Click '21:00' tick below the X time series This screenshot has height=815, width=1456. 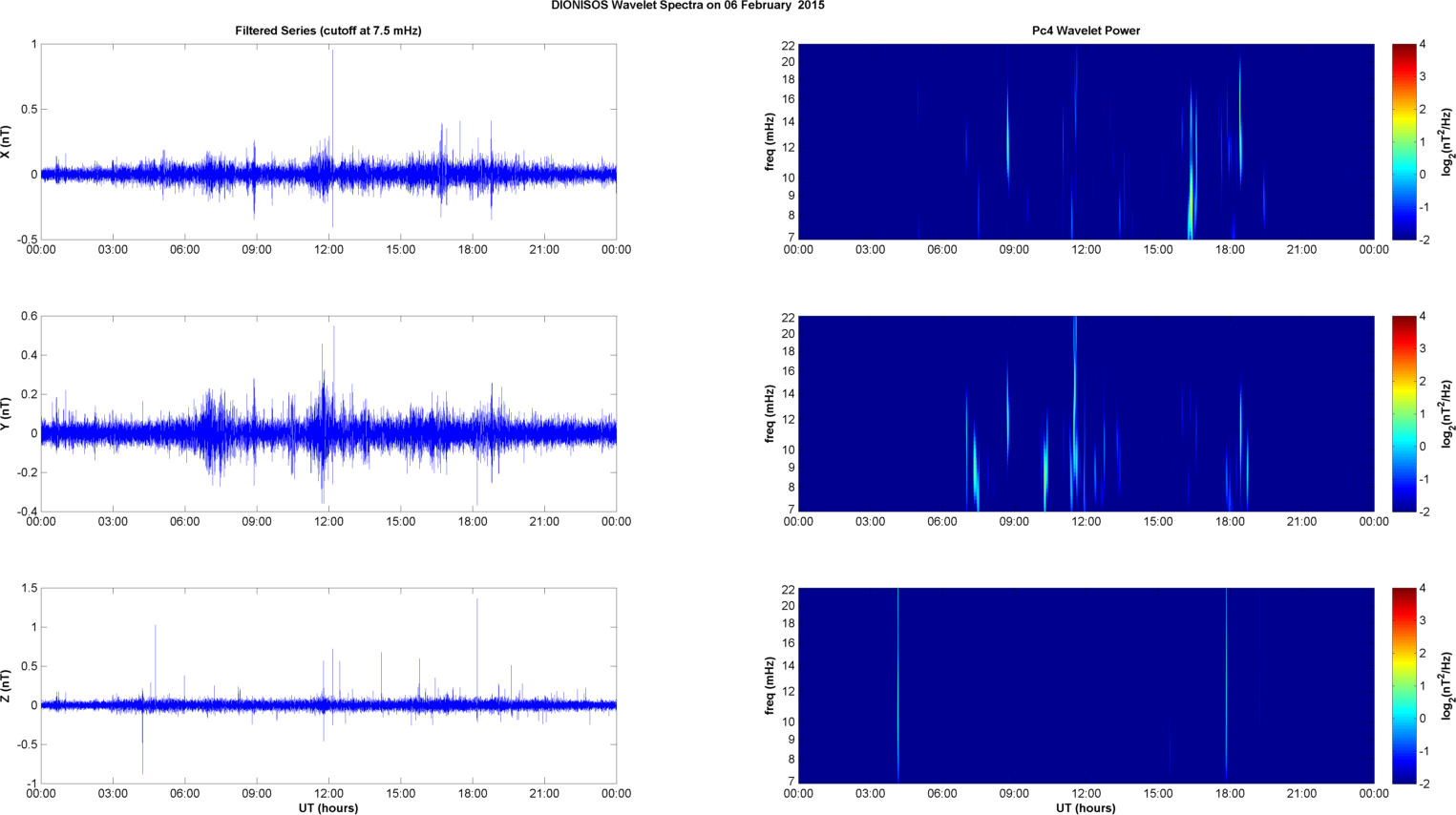(544, 250)
